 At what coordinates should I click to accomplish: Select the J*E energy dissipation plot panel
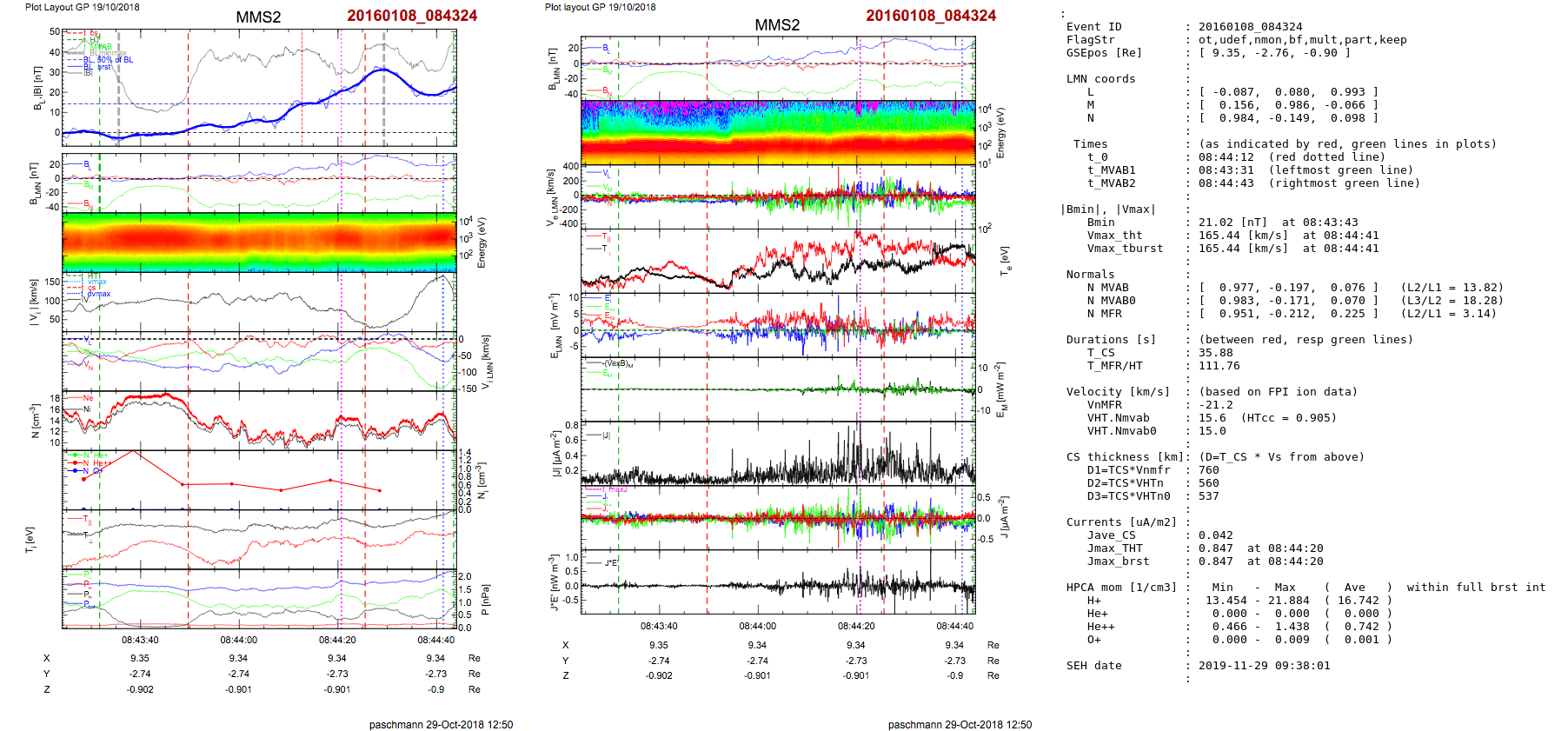778,581
